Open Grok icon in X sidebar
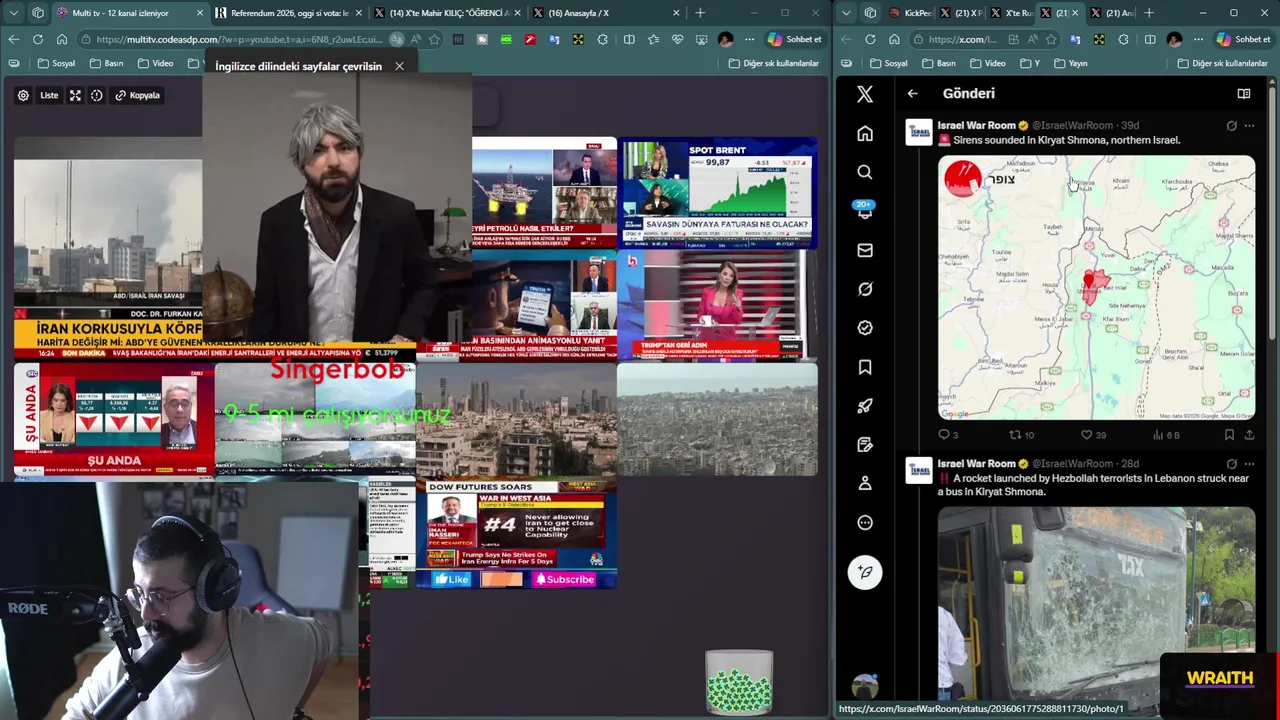The height and width of the screenshot is (720, 1280). coord(865,289)
